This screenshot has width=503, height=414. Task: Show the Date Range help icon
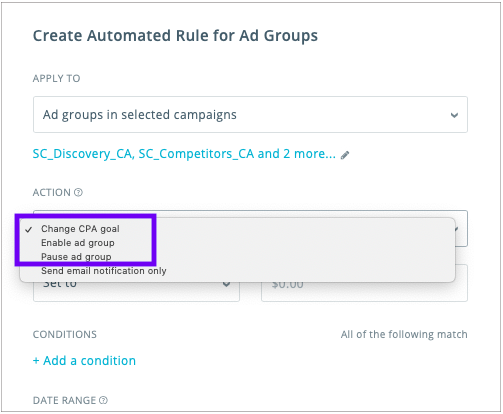click(x=104, y=400)
